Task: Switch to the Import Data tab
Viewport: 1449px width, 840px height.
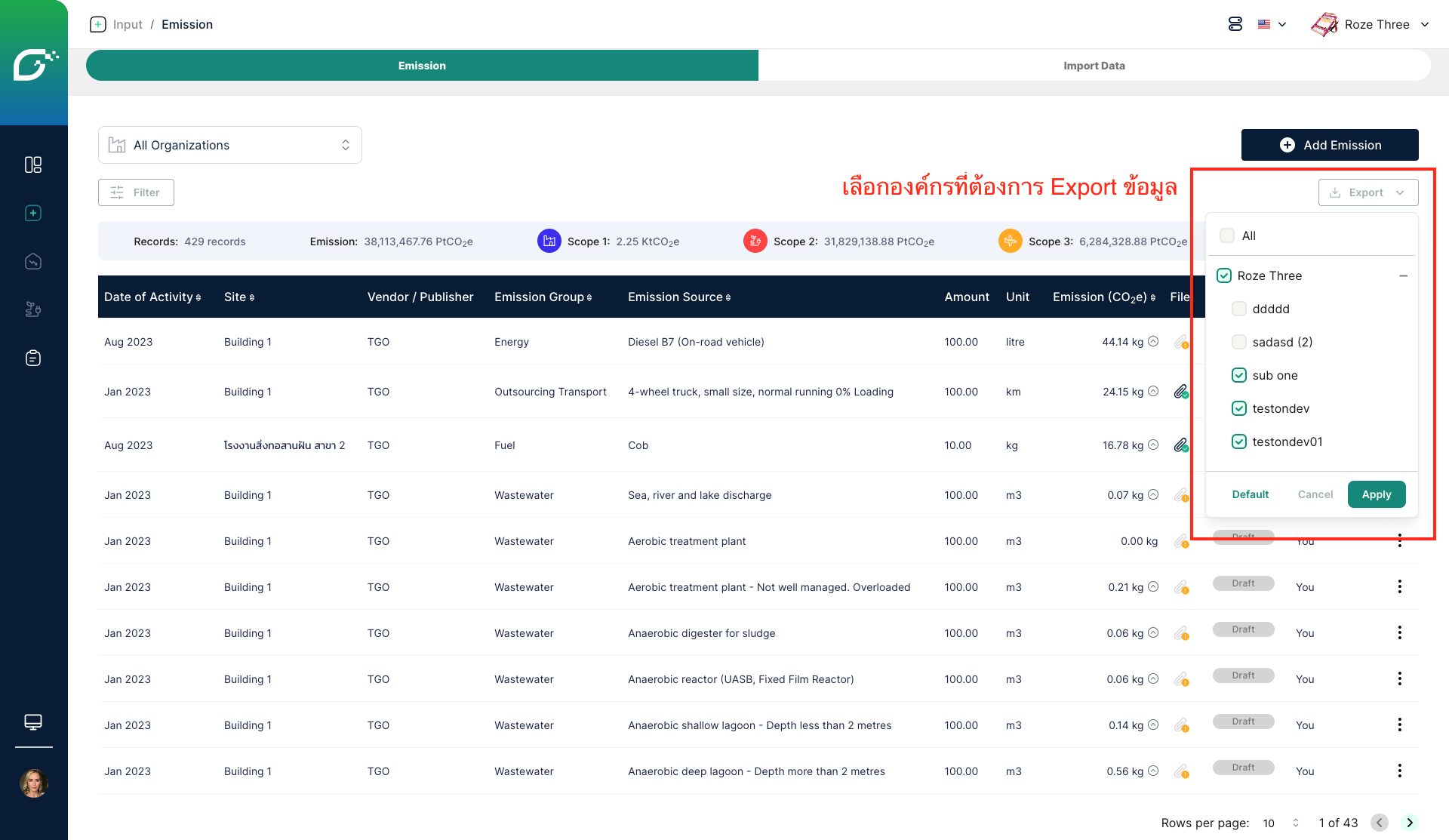Action: (x=1094, y=66)
